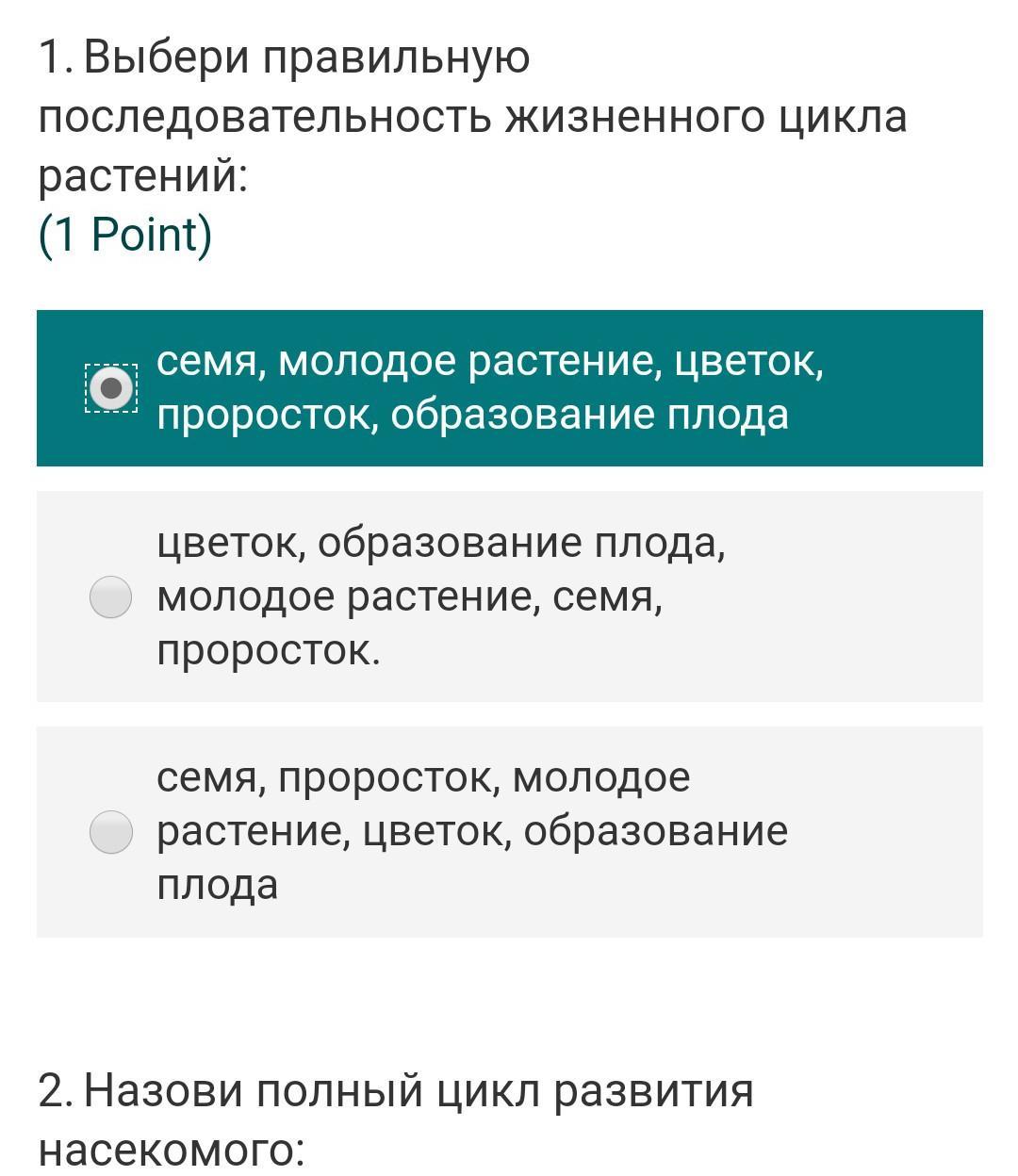Click the word 'насекомого:' in question 2

172,1150
